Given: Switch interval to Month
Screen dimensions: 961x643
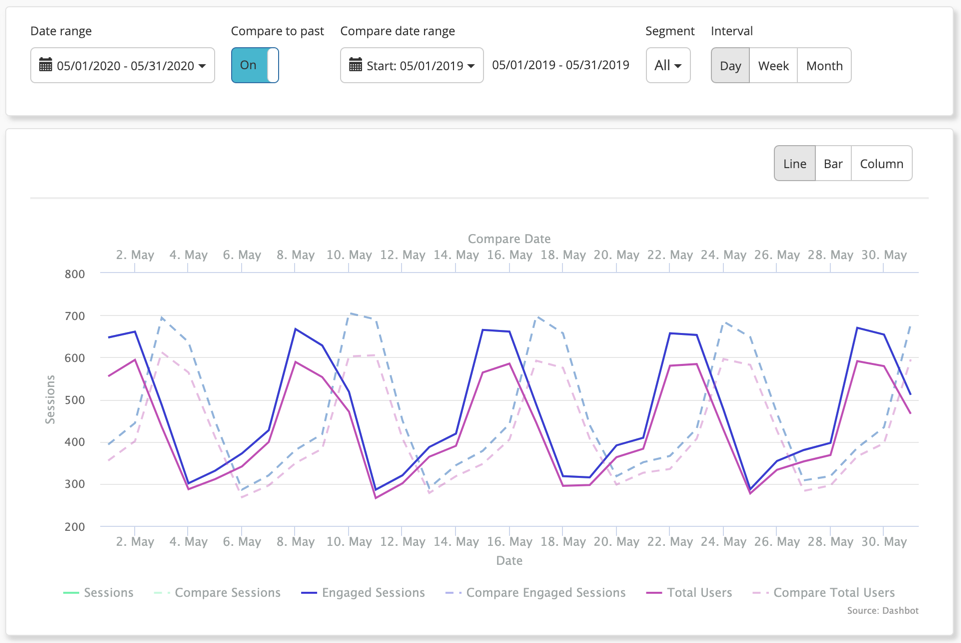Looking at the screenshot, I should pos(824,65).
